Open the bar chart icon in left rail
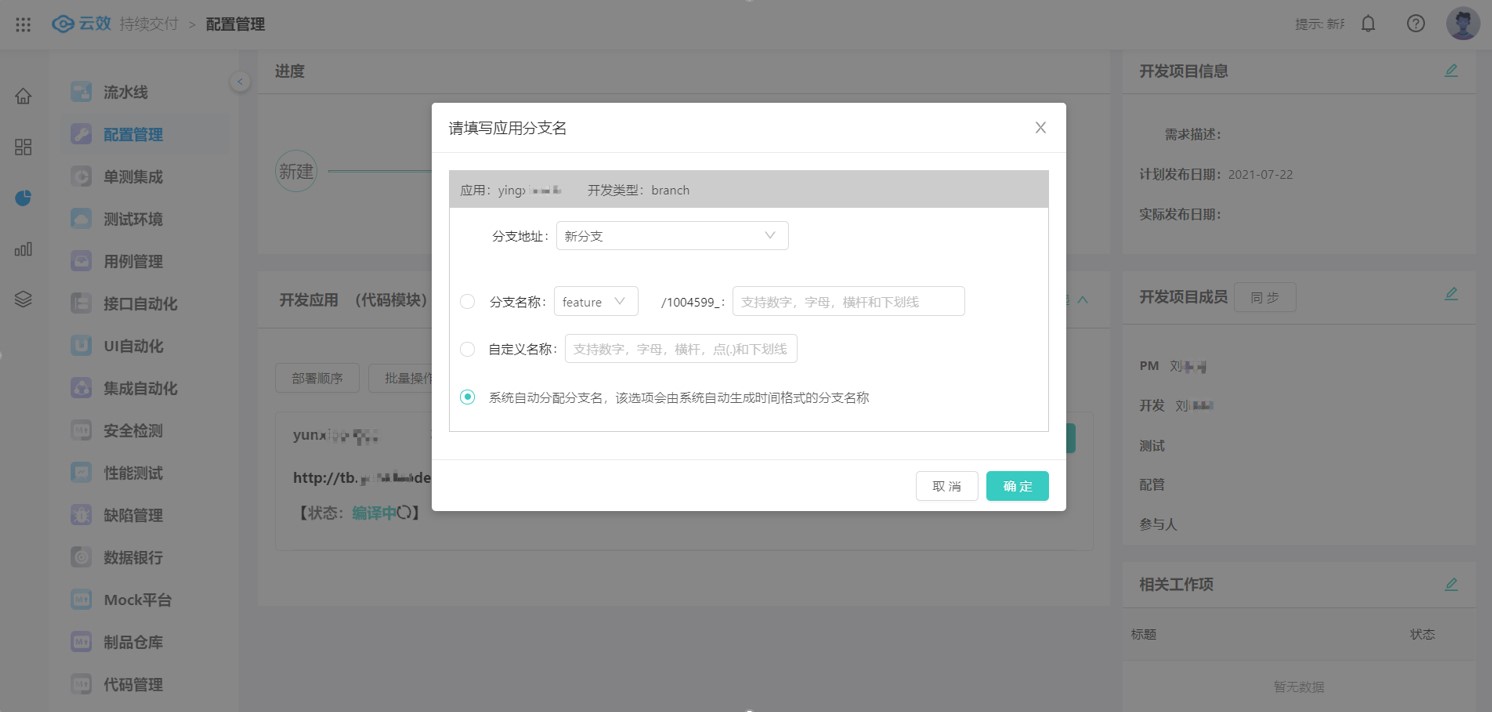Viewport: 1492px width, 712px height. point(23,249)
